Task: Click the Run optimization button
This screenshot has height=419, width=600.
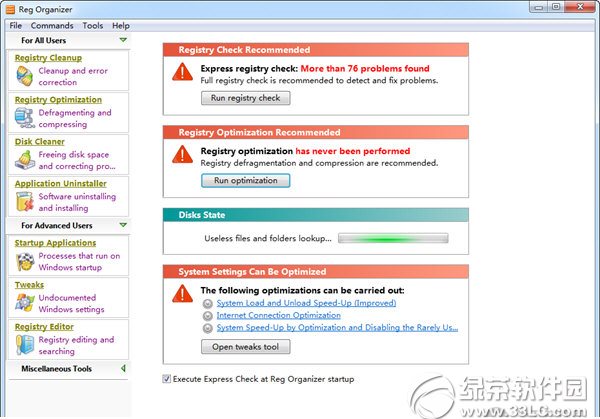Action: coord(246,181)
